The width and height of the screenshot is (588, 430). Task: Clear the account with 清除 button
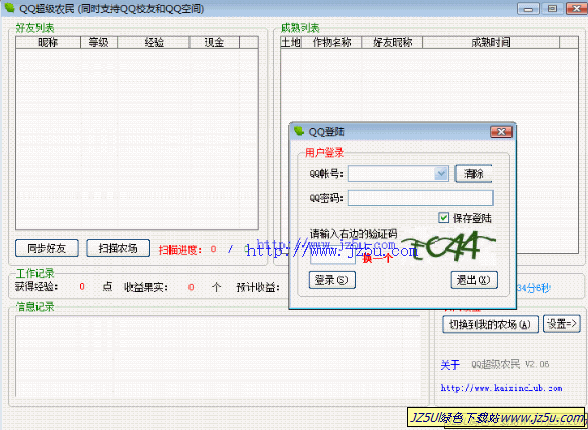click(x=474, y=174)
